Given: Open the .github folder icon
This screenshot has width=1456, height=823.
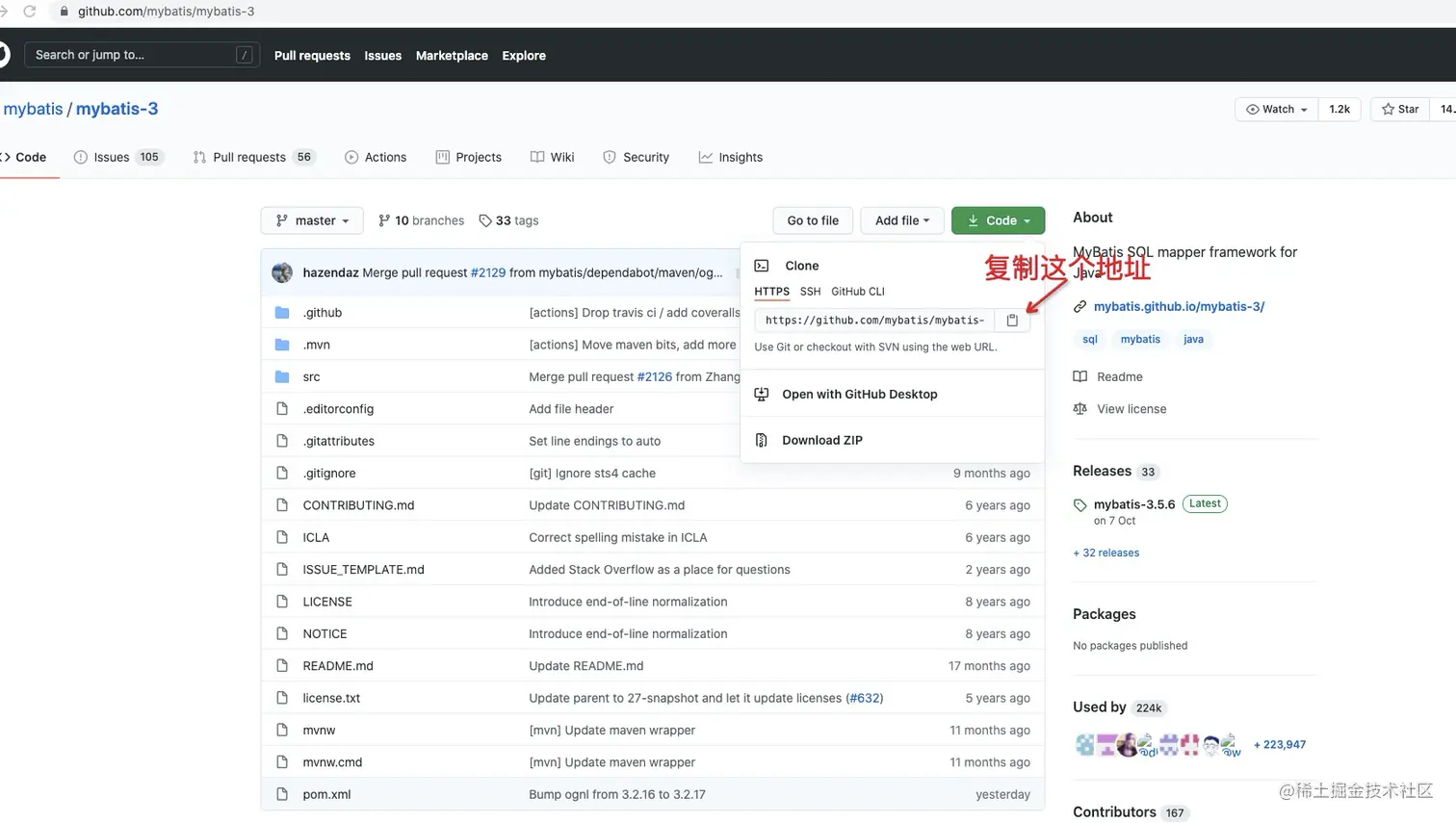Looking at the screenshot, I should tap(282, 313).
